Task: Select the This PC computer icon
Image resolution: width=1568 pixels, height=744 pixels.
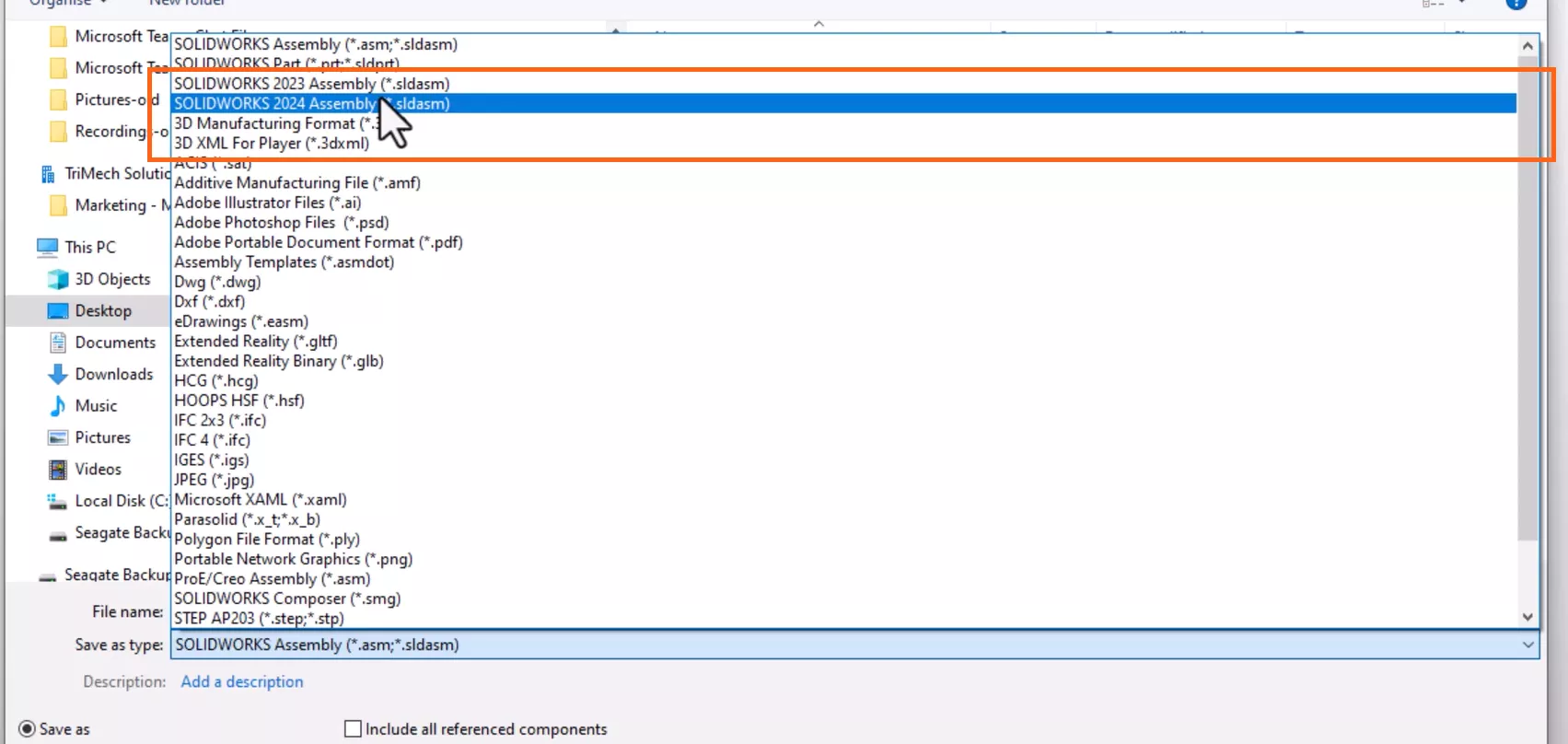Action: [x=47, y=247]
